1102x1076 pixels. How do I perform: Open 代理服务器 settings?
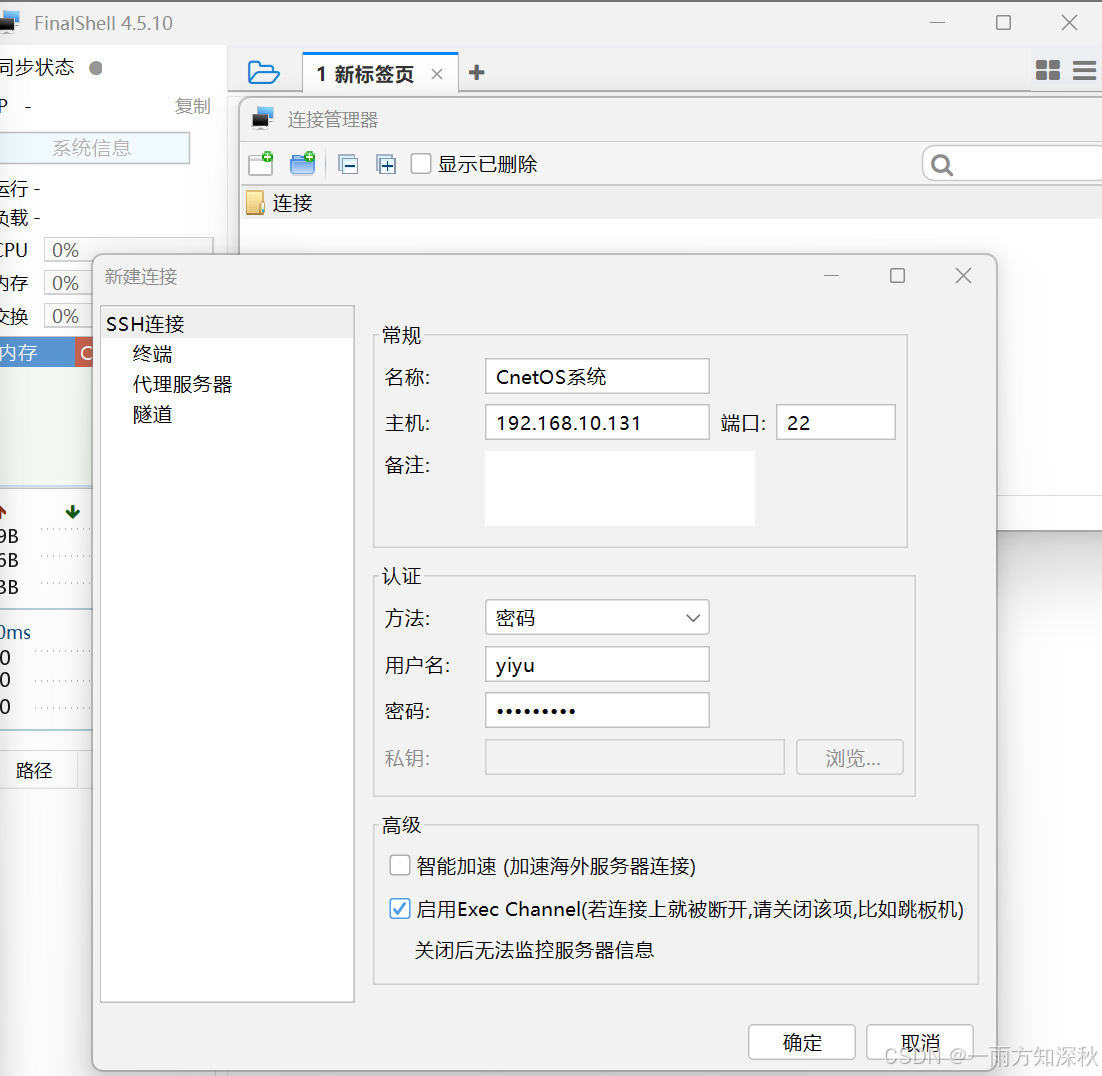pyautogui.click(x=182, y=384)
